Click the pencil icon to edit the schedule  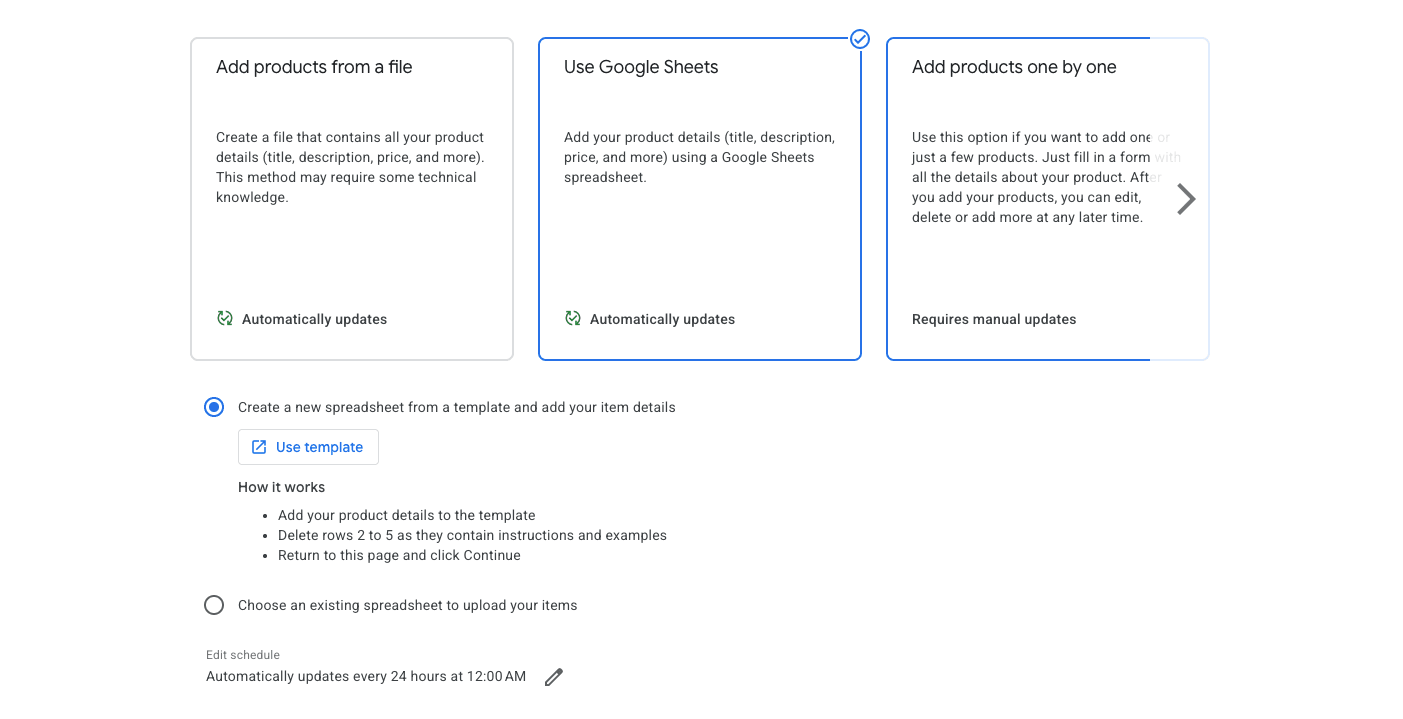(x=553, y=677)
